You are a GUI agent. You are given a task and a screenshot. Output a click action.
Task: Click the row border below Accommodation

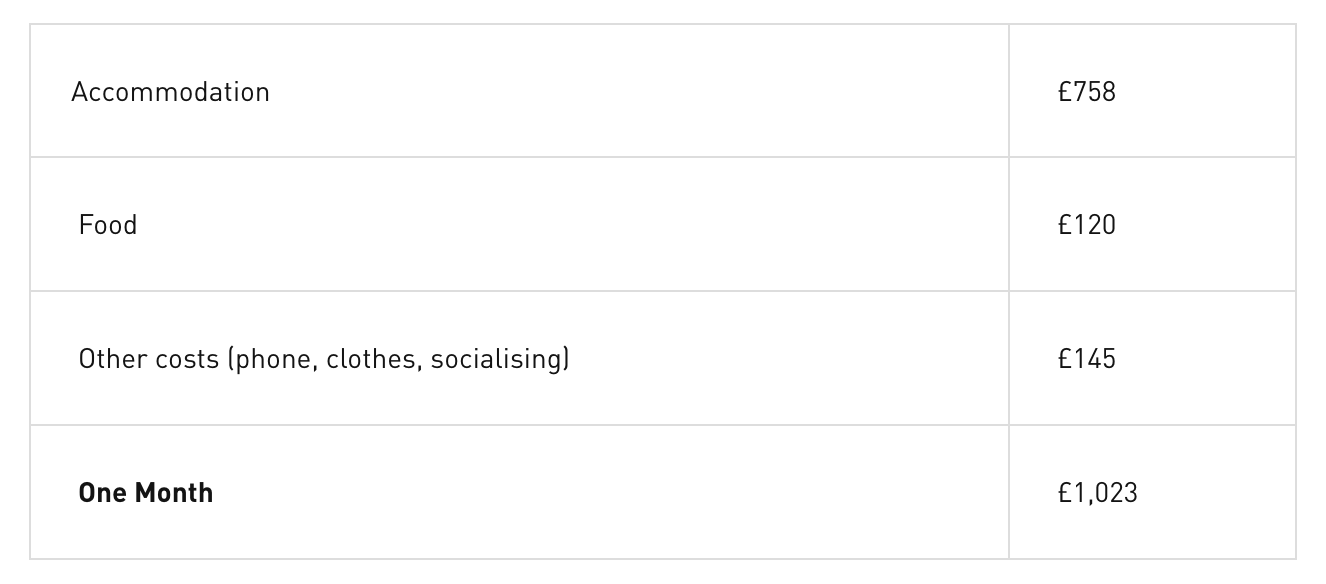tap(500, 157)
